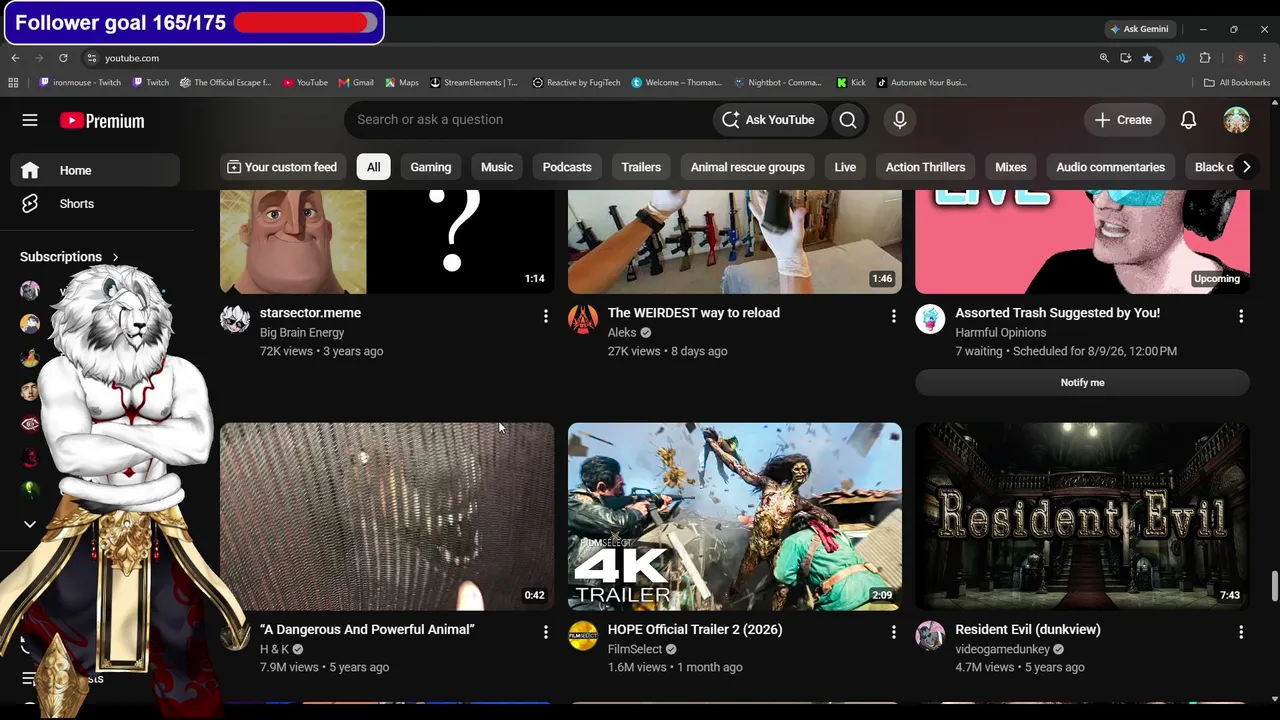This screenshot has height=720, width=1280.
Task: Click the YouTube search input field
Action: [528, 120]
